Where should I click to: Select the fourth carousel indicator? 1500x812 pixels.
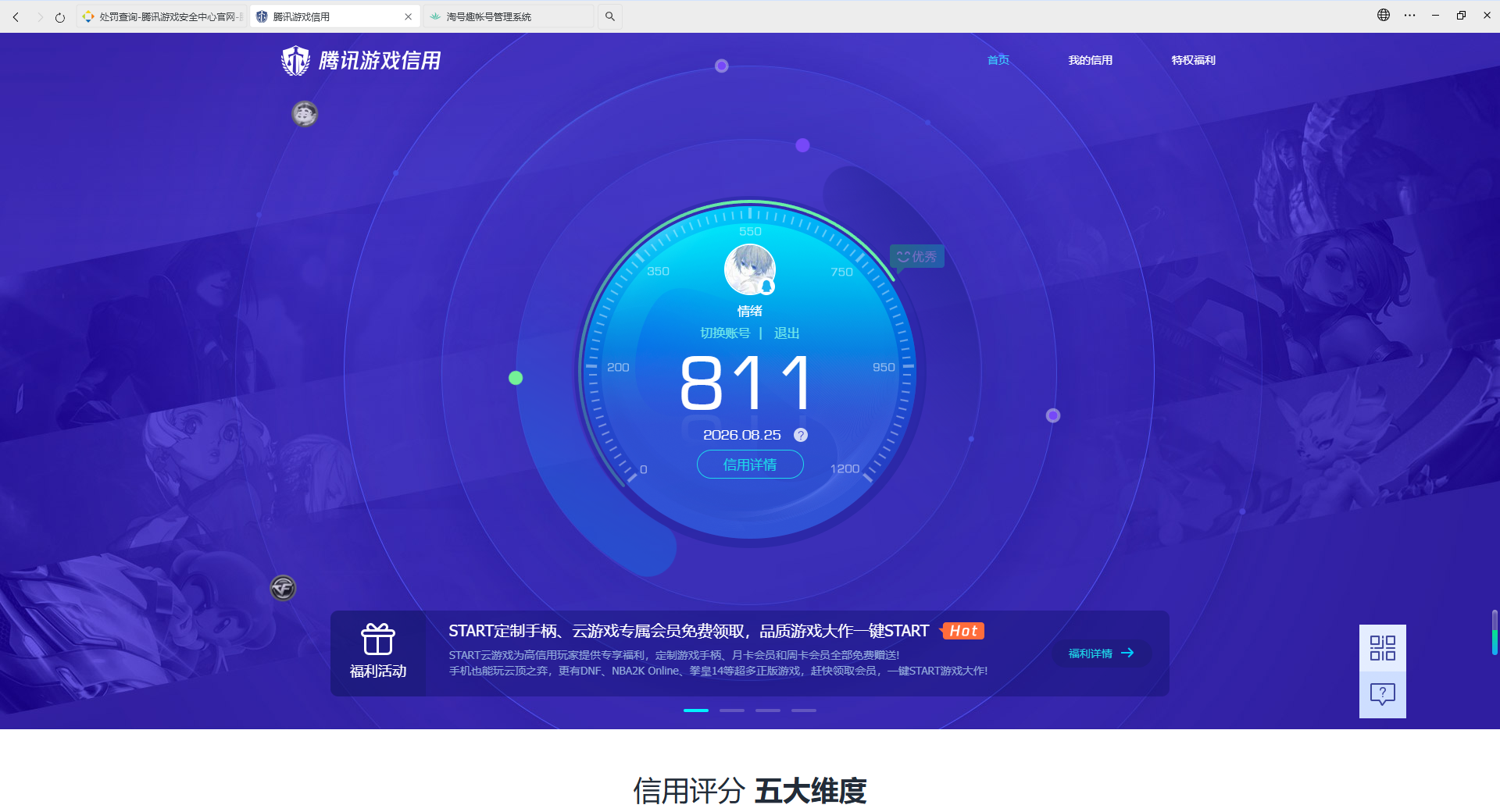(804, 710)
